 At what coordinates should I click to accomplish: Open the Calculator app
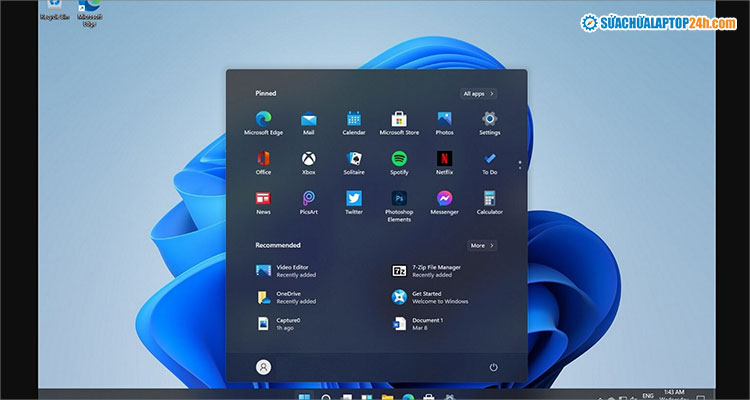point(489,202)
